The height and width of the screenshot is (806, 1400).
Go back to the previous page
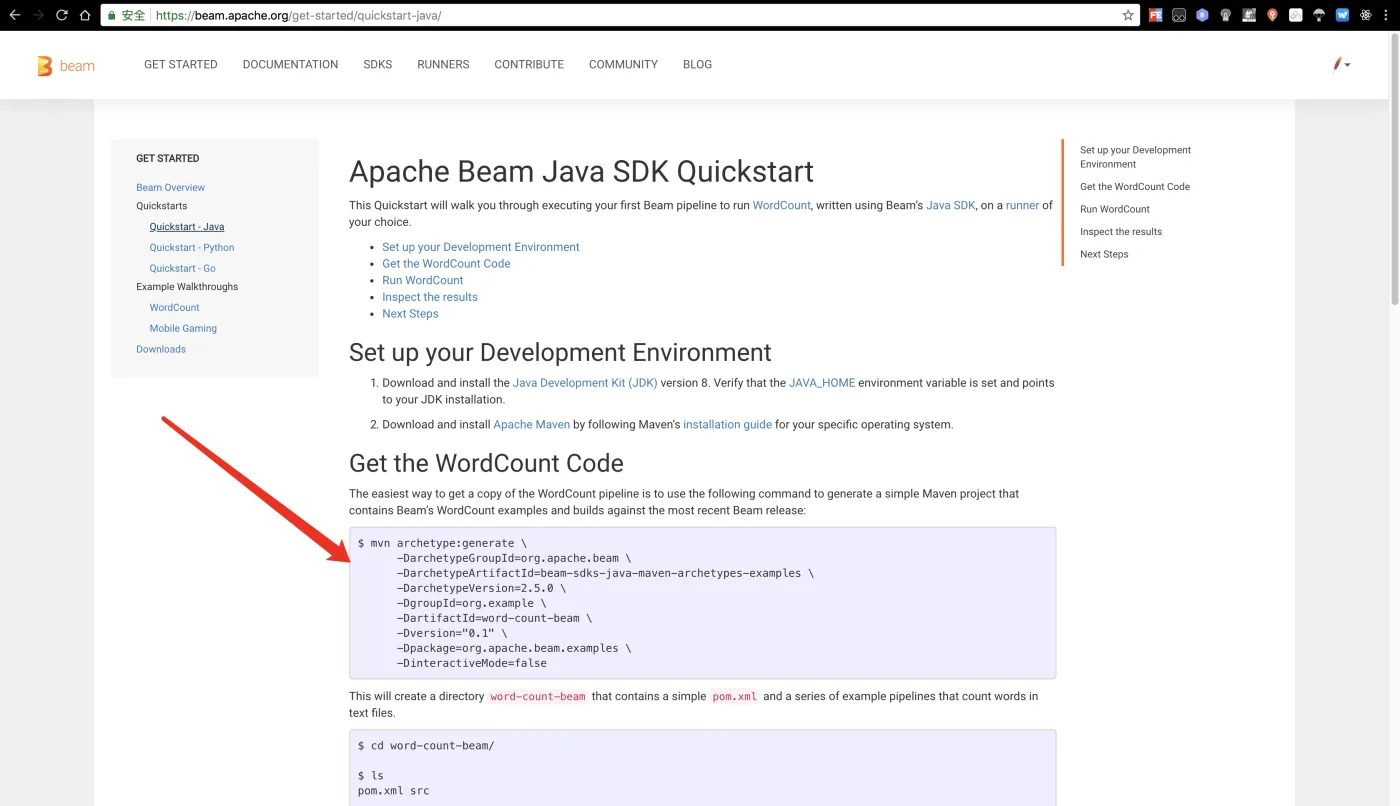14,15
